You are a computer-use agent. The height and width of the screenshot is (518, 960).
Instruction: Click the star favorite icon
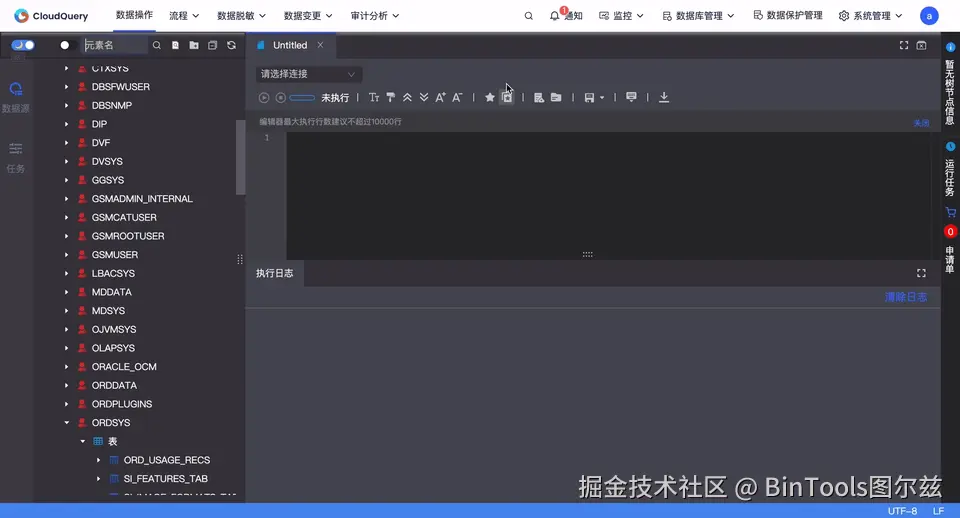(490, 97)
